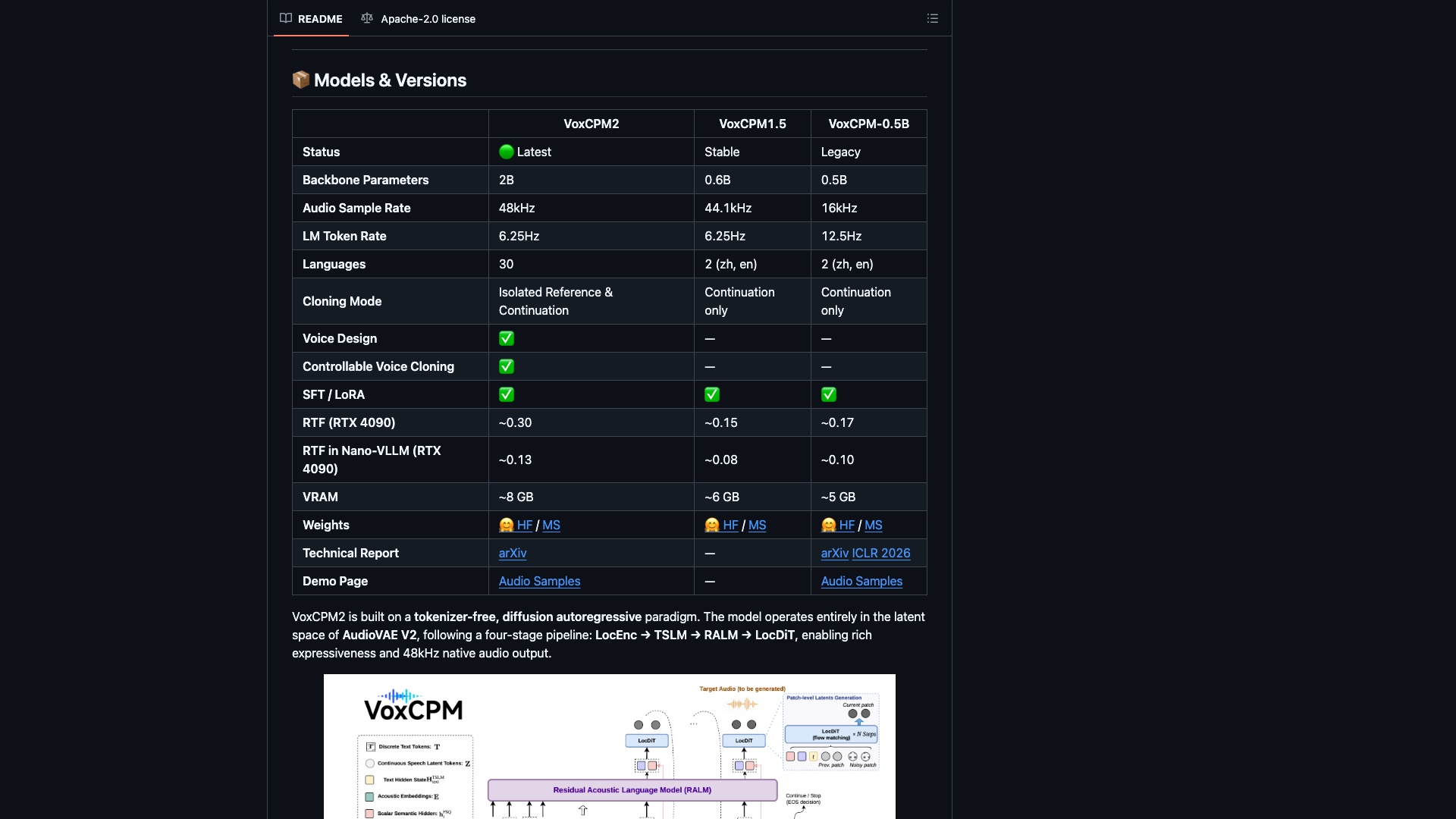Click Controllable Voice Cloning checkmark
1456x819 pixels.
507,366
